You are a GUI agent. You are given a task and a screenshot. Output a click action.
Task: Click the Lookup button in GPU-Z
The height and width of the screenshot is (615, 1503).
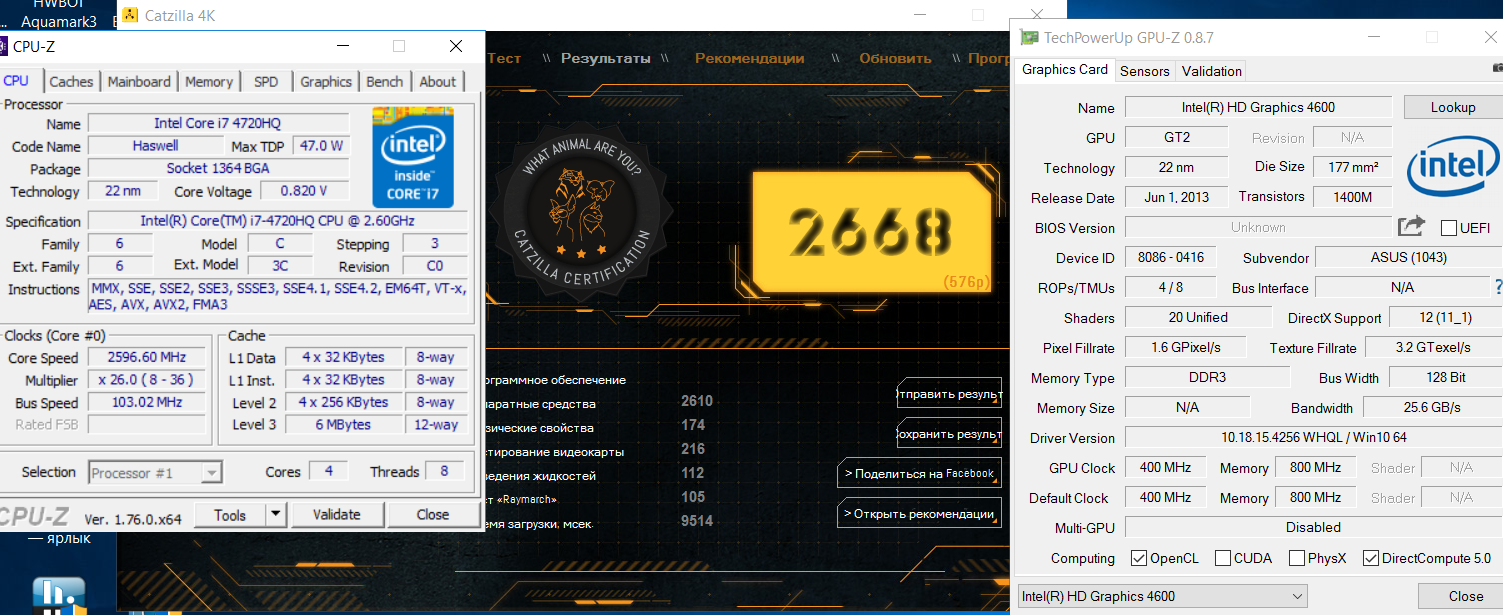pos(1453,107)
